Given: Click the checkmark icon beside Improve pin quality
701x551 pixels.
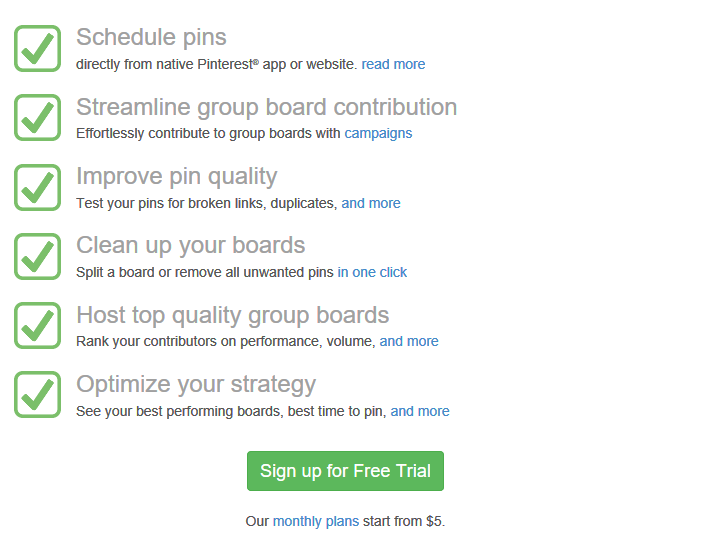Looking at the screenshot, I should 38,187.
